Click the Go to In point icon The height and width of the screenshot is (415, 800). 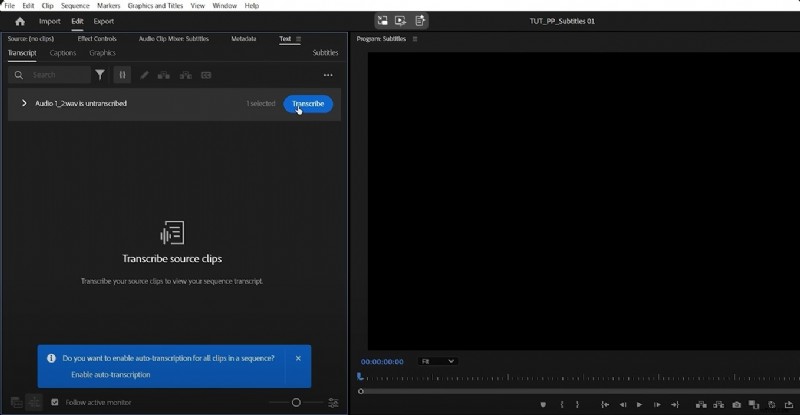pos(605,405)
